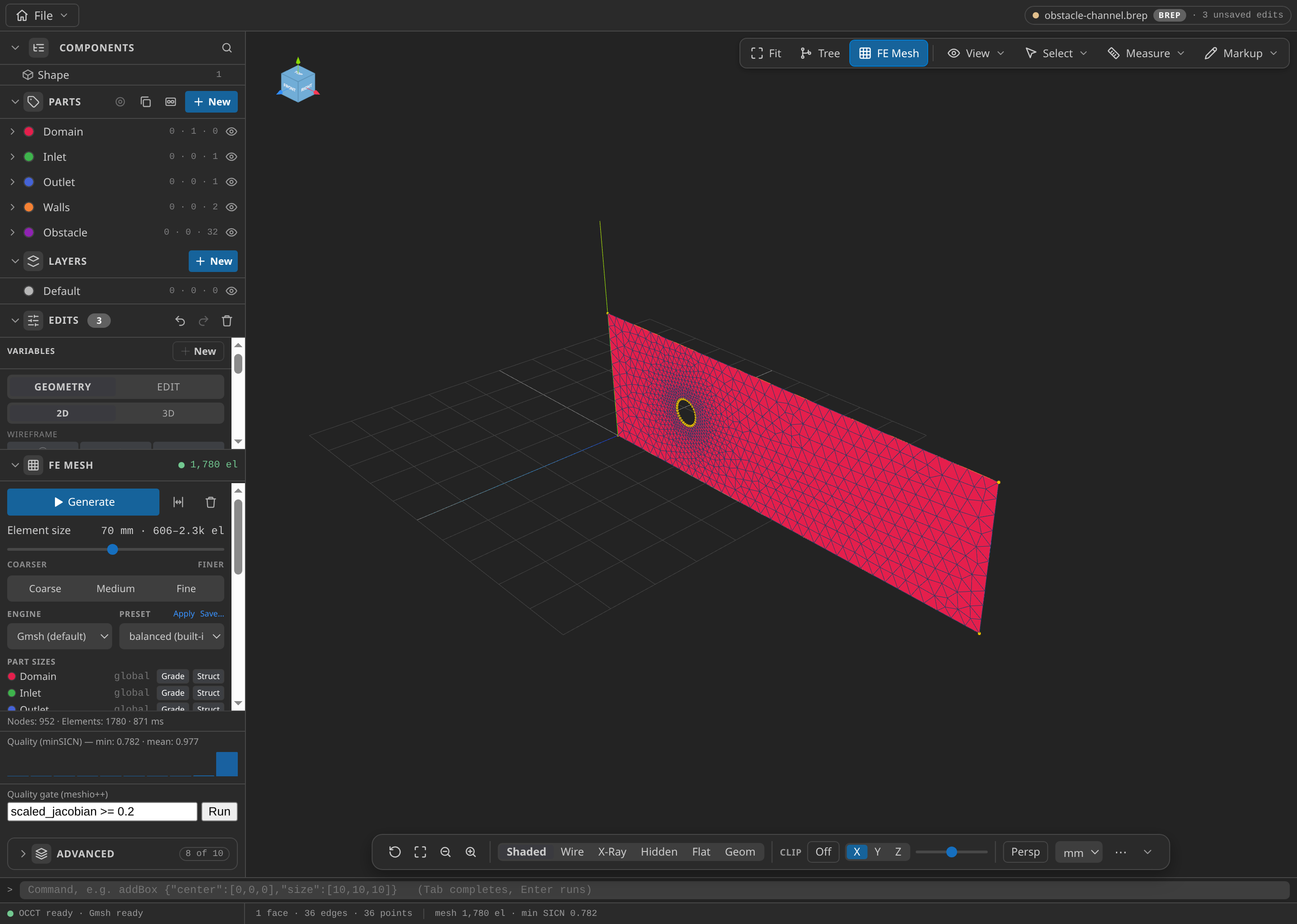Image resolution: width=1297 pixels, height=924 pixels.
Task: Click the mesh size measure icon beside Generate
Action: click(x=178, y=502)
